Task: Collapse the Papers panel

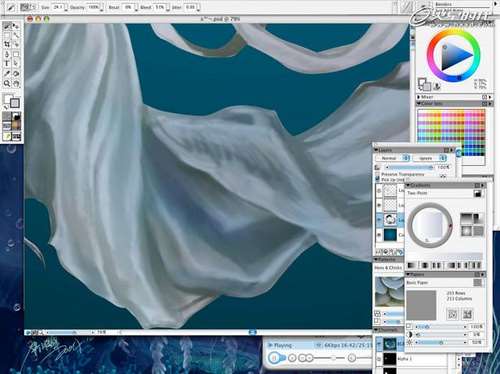Action: click(x=408, y=274)
